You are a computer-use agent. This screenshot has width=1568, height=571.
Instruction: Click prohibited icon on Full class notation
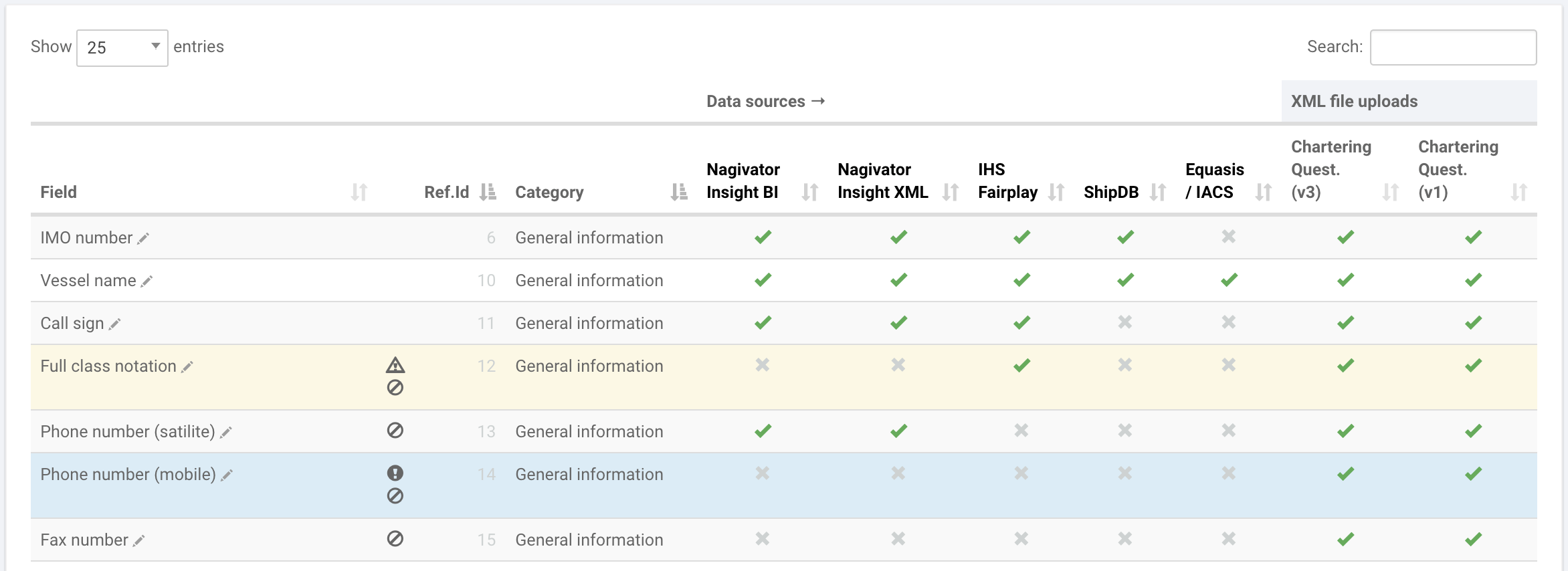395,388
